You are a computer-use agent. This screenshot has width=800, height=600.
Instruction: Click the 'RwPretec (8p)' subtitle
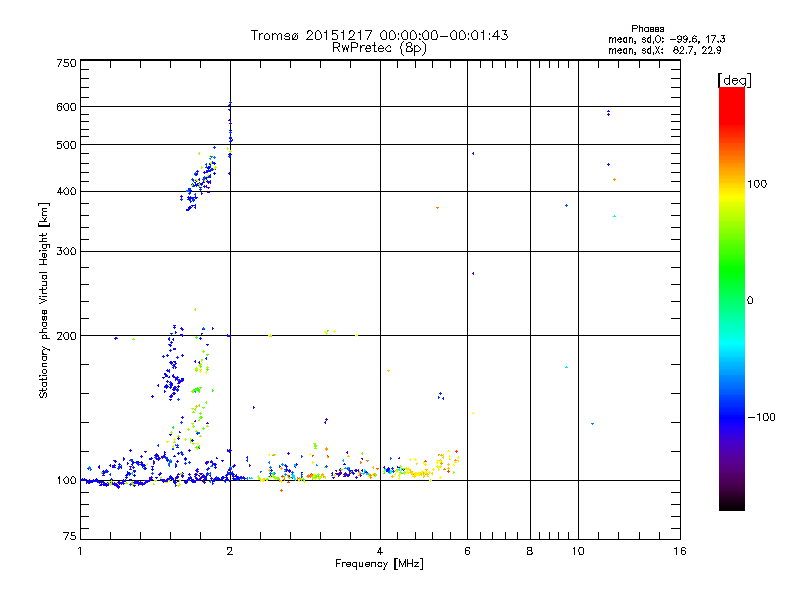(379, 48)
